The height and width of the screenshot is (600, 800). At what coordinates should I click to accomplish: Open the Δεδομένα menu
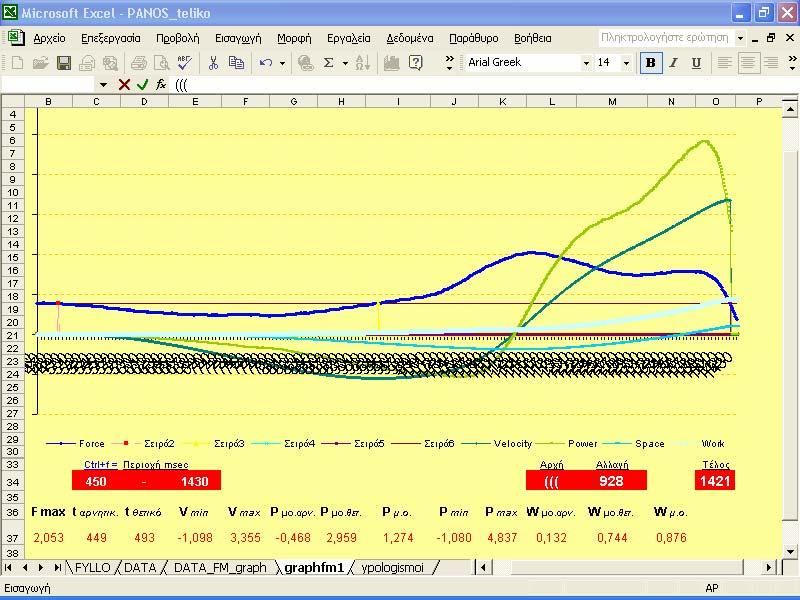coord(410,38)
